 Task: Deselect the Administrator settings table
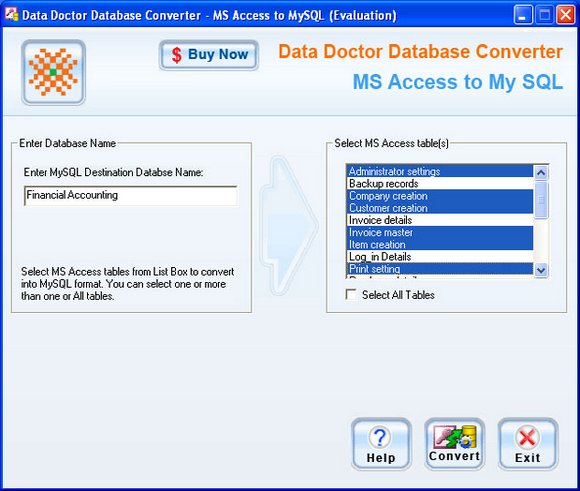[440, 171]
